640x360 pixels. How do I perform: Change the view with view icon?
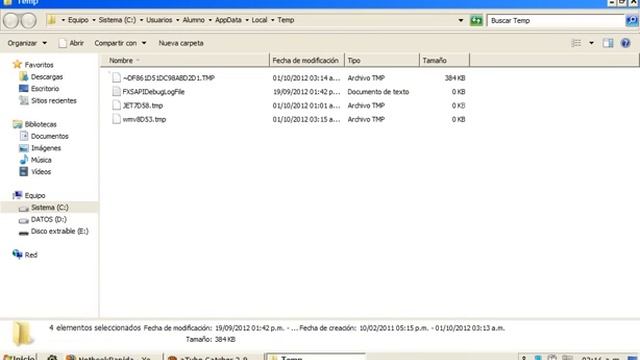click(576, 43)
